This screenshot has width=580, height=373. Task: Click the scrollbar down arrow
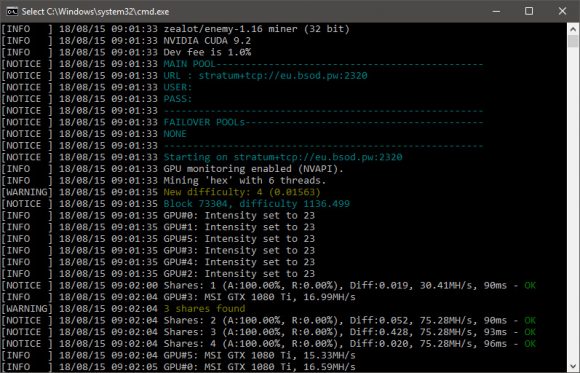(573, 366)
